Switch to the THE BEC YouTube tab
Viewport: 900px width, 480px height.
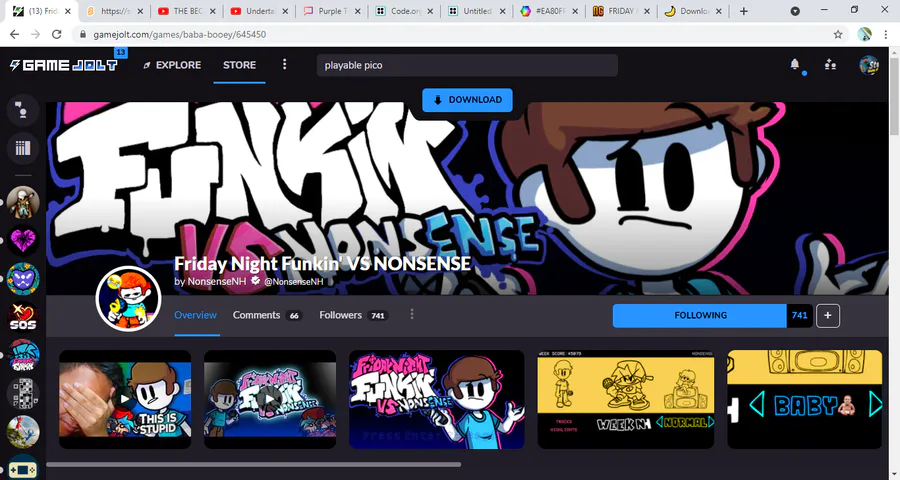coord(187,11)
